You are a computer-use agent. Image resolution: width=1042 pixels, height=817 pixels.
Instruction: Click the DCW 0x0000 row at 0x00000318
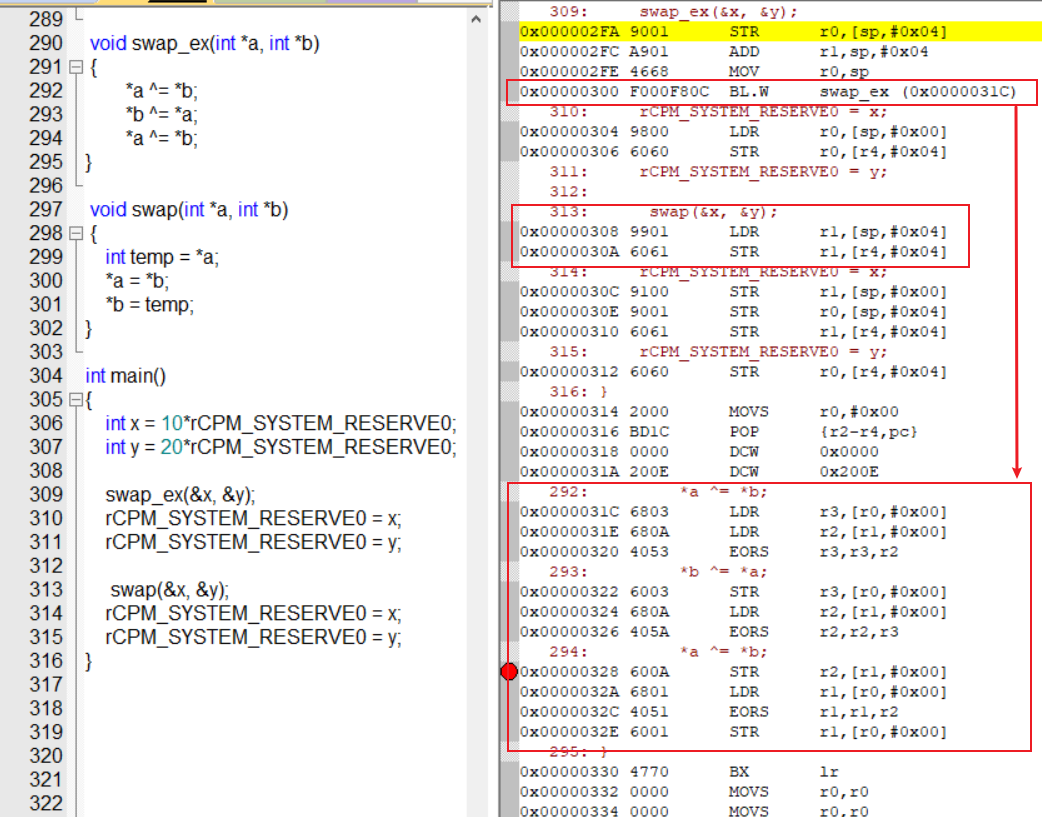[780, 451]
